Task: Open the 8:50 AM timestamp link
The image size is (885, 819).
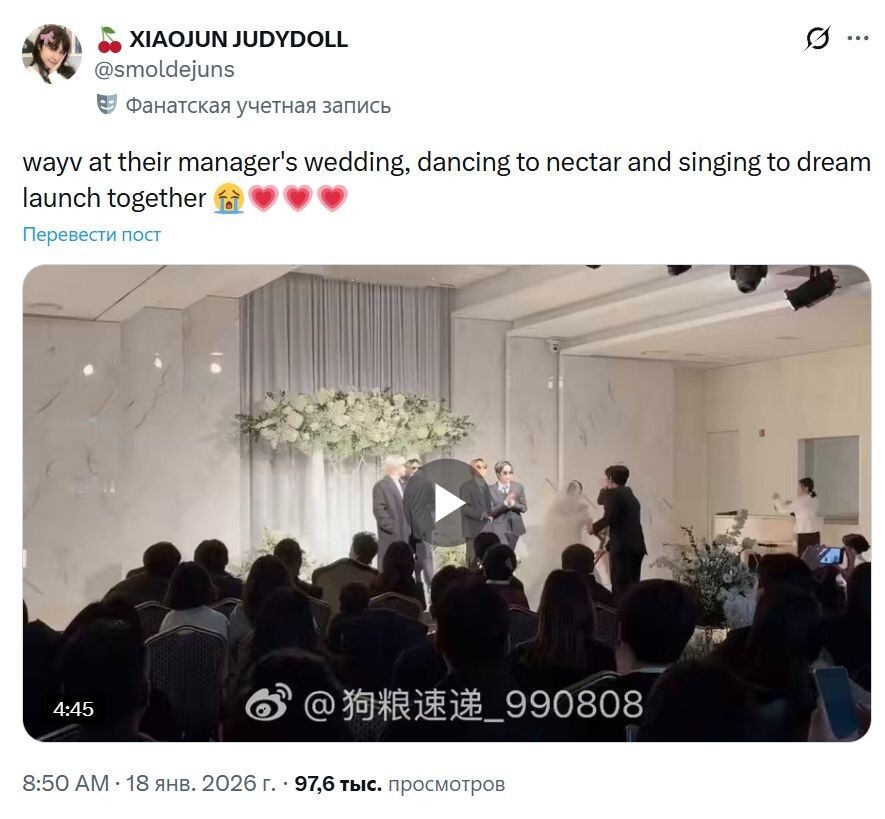Action: click(65, 783)
